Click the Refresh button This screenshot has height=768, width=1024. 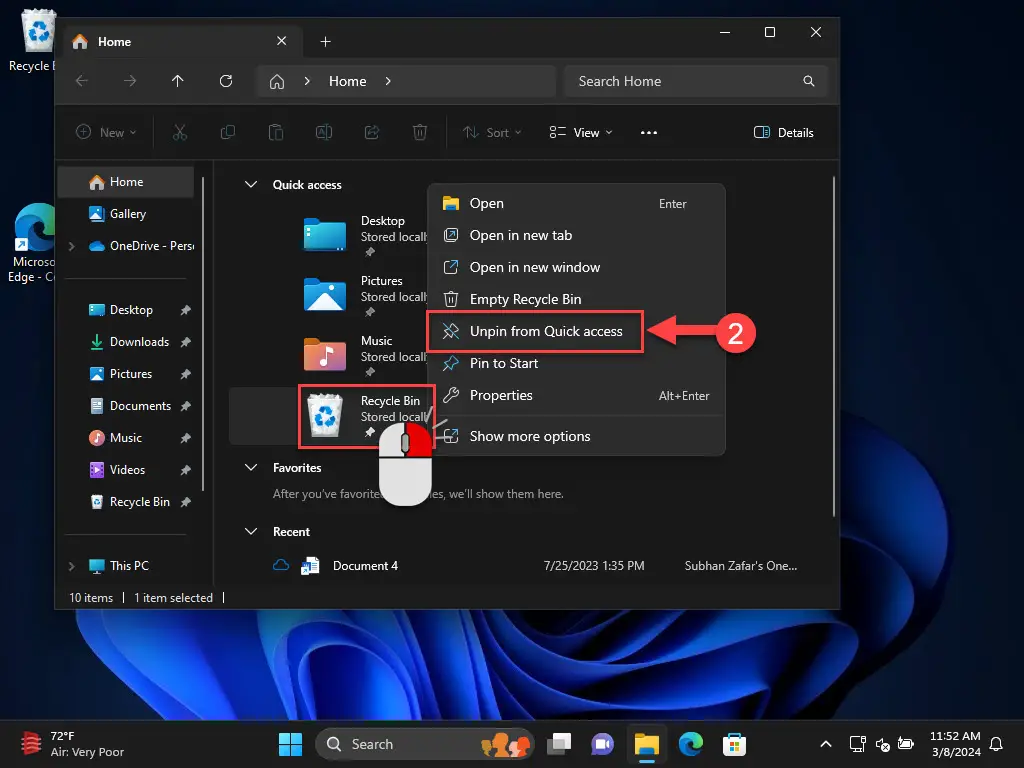[x=226, y=81]
